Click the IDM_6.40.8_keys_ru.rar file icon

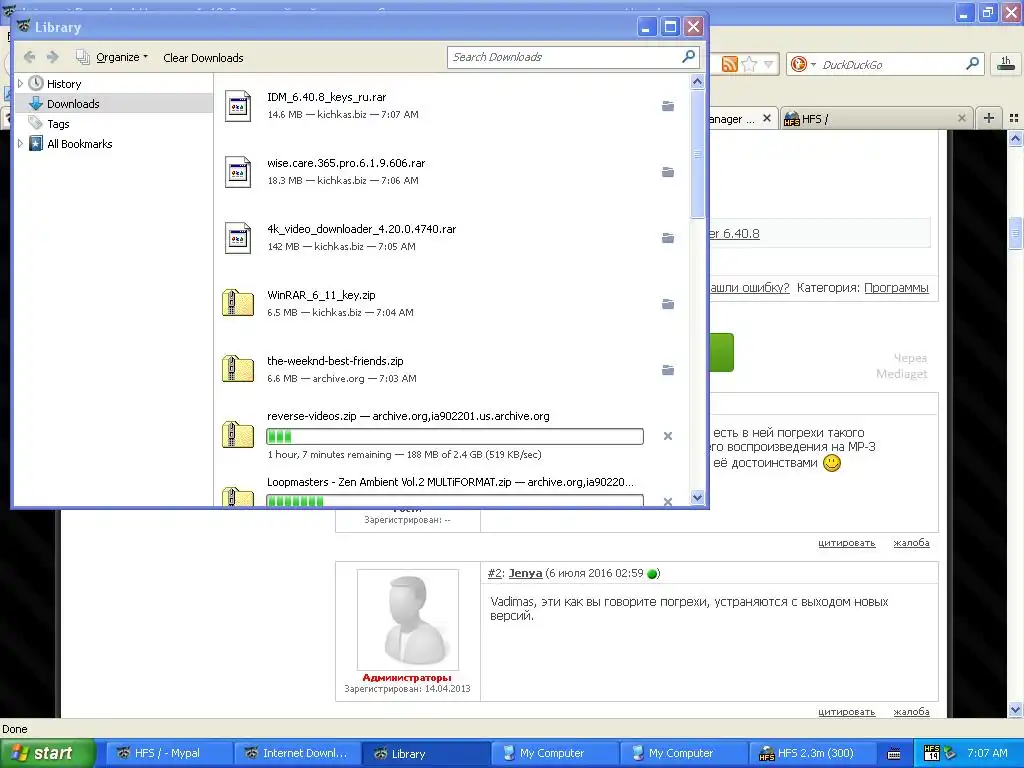pyautogui.click(x=238, y=106)
